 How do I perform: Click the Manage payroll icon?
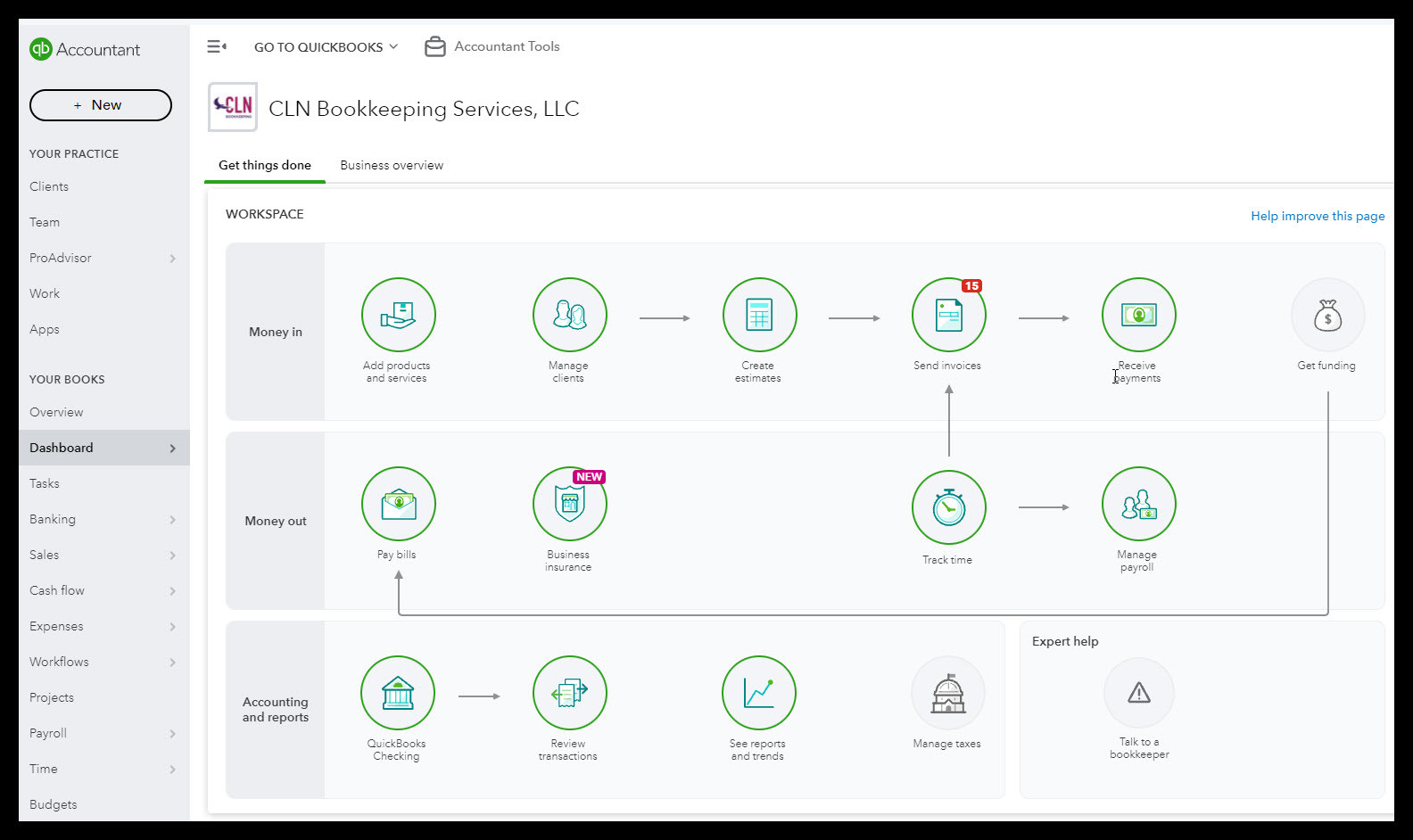[x=1138, y=505]
